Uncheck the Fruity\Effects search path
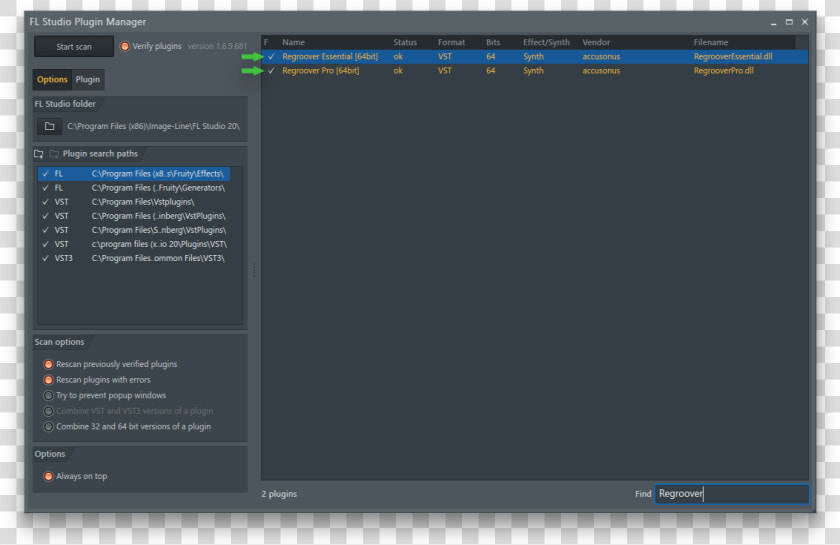The width and height of the screenshot is (840, 545). click(46, 174)
